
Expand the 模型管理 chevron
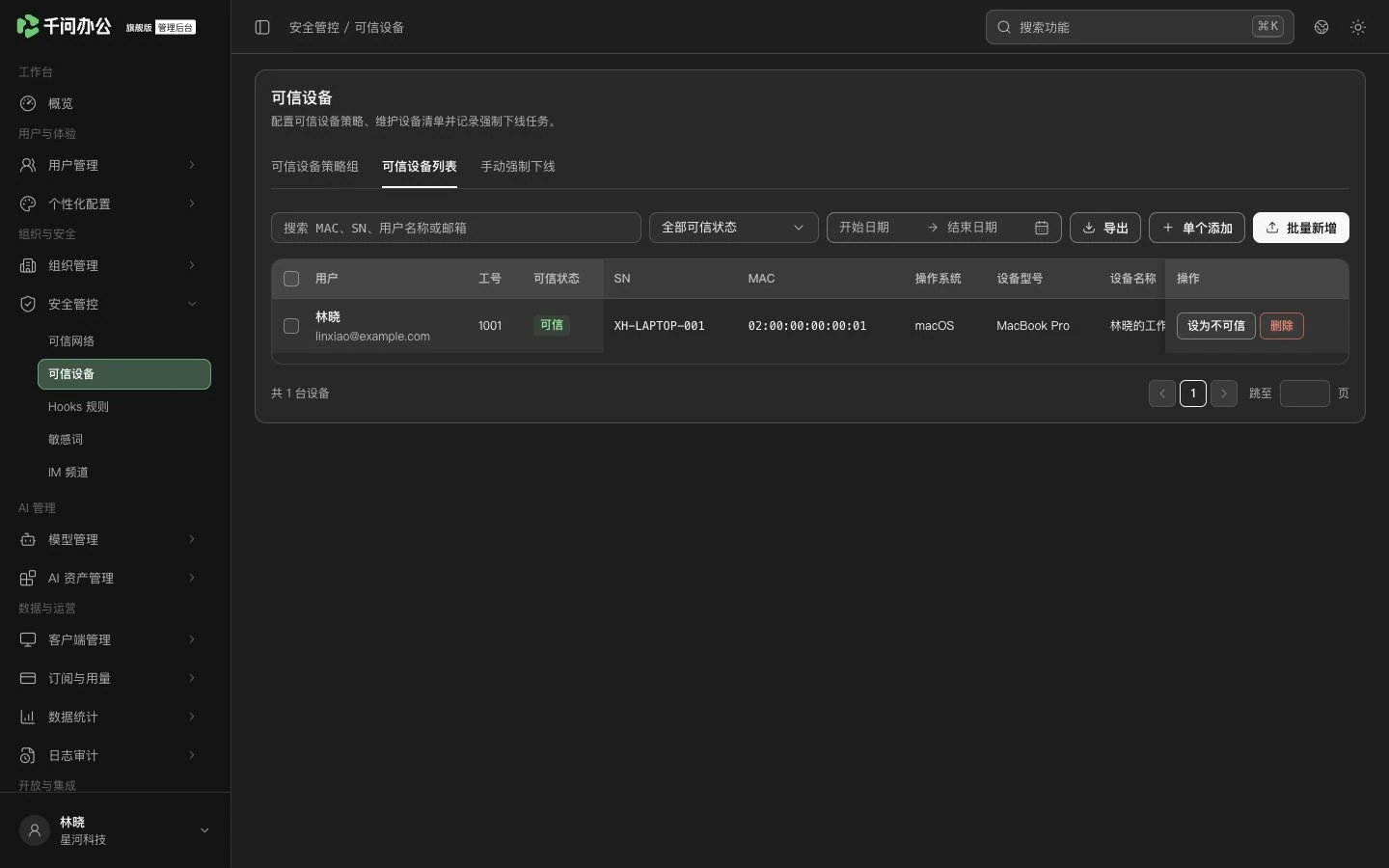pos(192,539)
